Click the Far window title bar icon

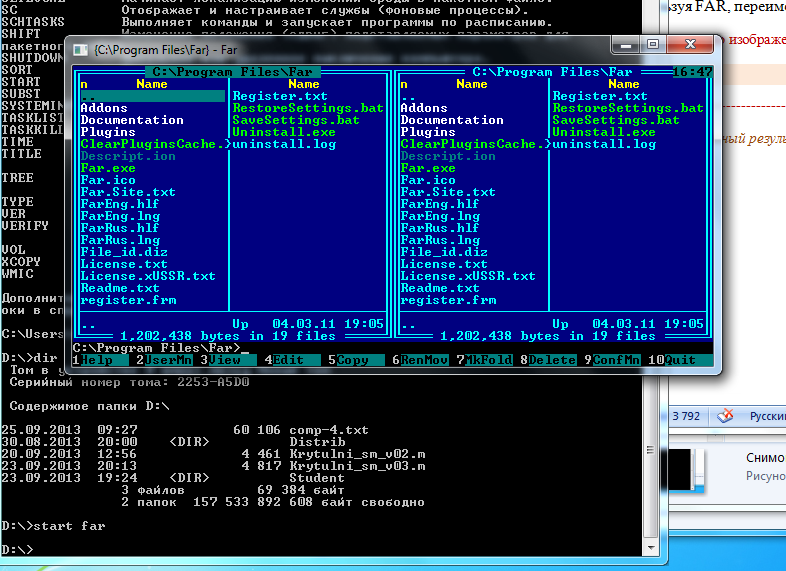point(80,50)
